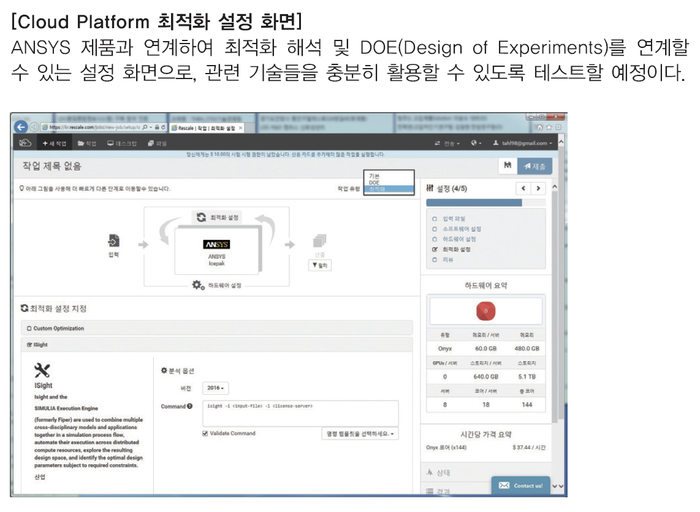Go to next setup step arrow
The image size is (700, 512).
pyautogui.click(x=538, y=188)
